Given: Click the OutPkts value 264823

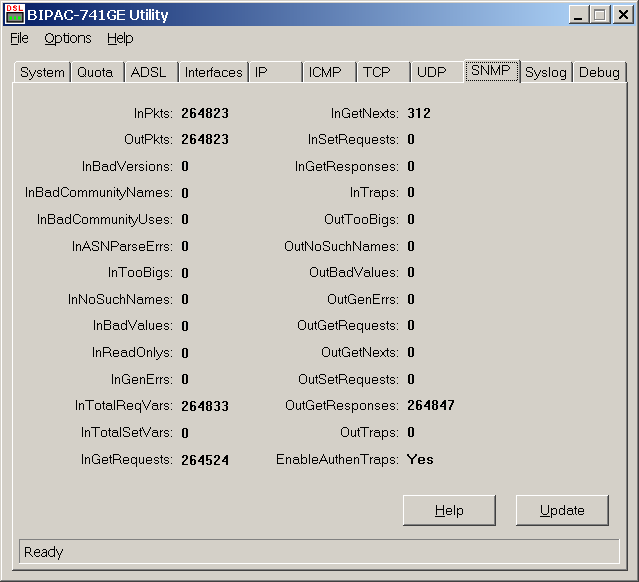Looking at the screenshot, I should (x=205, y=139).
